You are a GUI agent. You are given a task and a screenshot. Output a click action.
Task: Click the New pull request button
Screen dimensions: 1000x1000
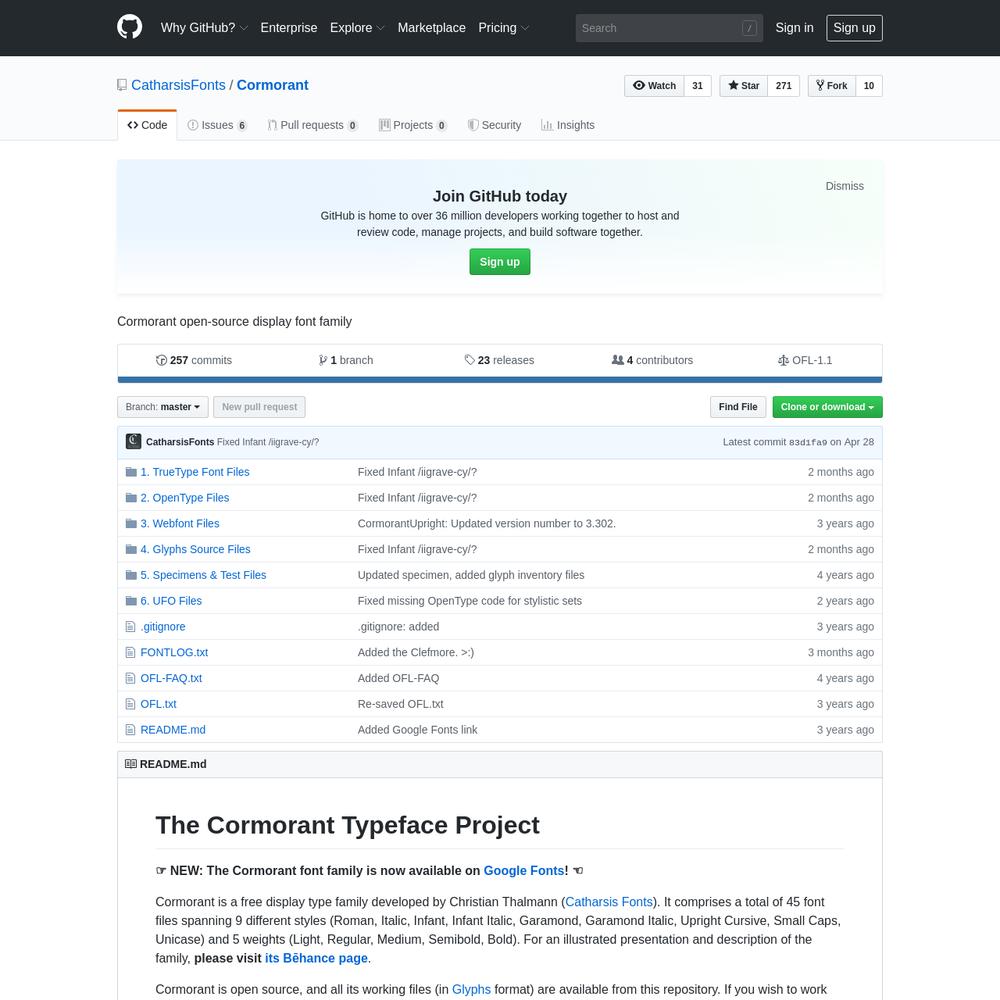[259, 407]
